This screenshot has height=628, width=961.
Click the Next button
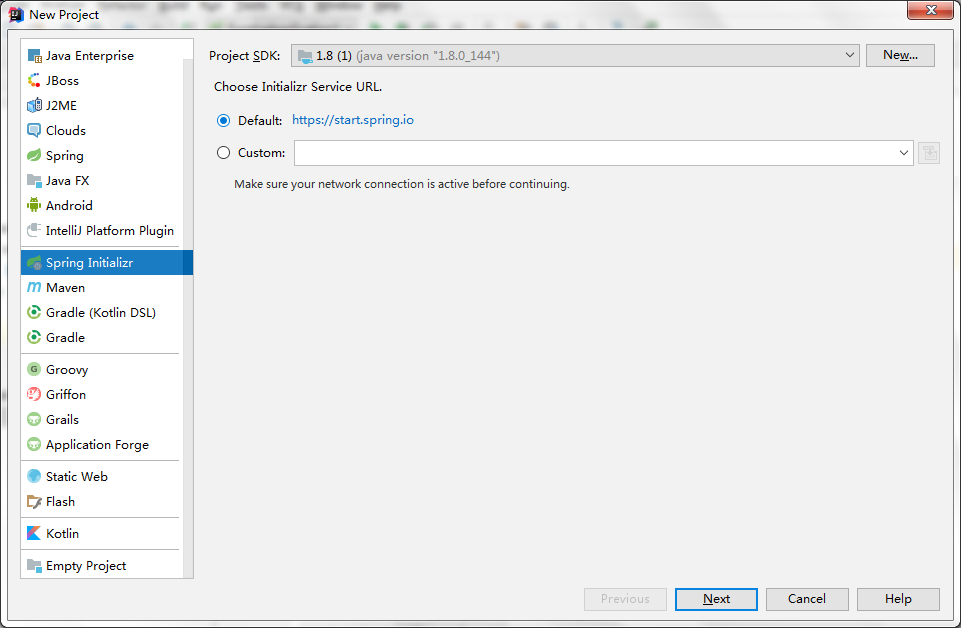[716, 599]
